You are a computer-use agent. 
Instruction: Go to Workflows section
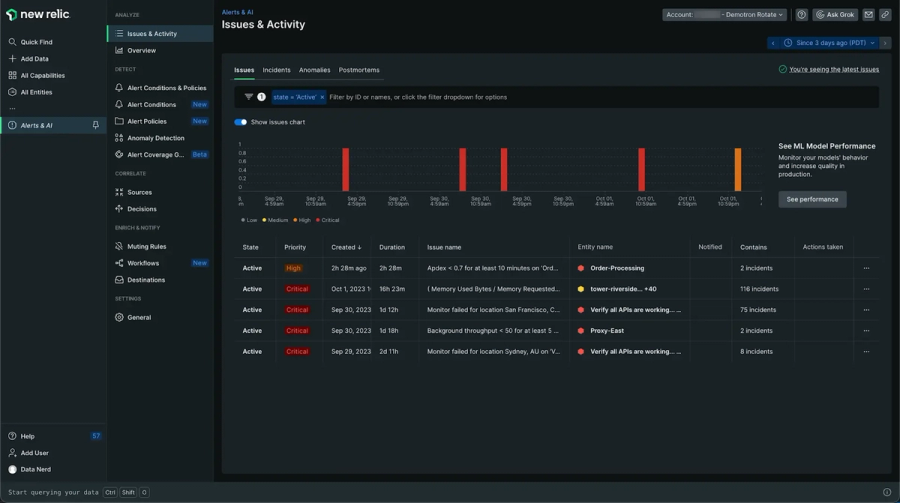(x=143, y=263)
